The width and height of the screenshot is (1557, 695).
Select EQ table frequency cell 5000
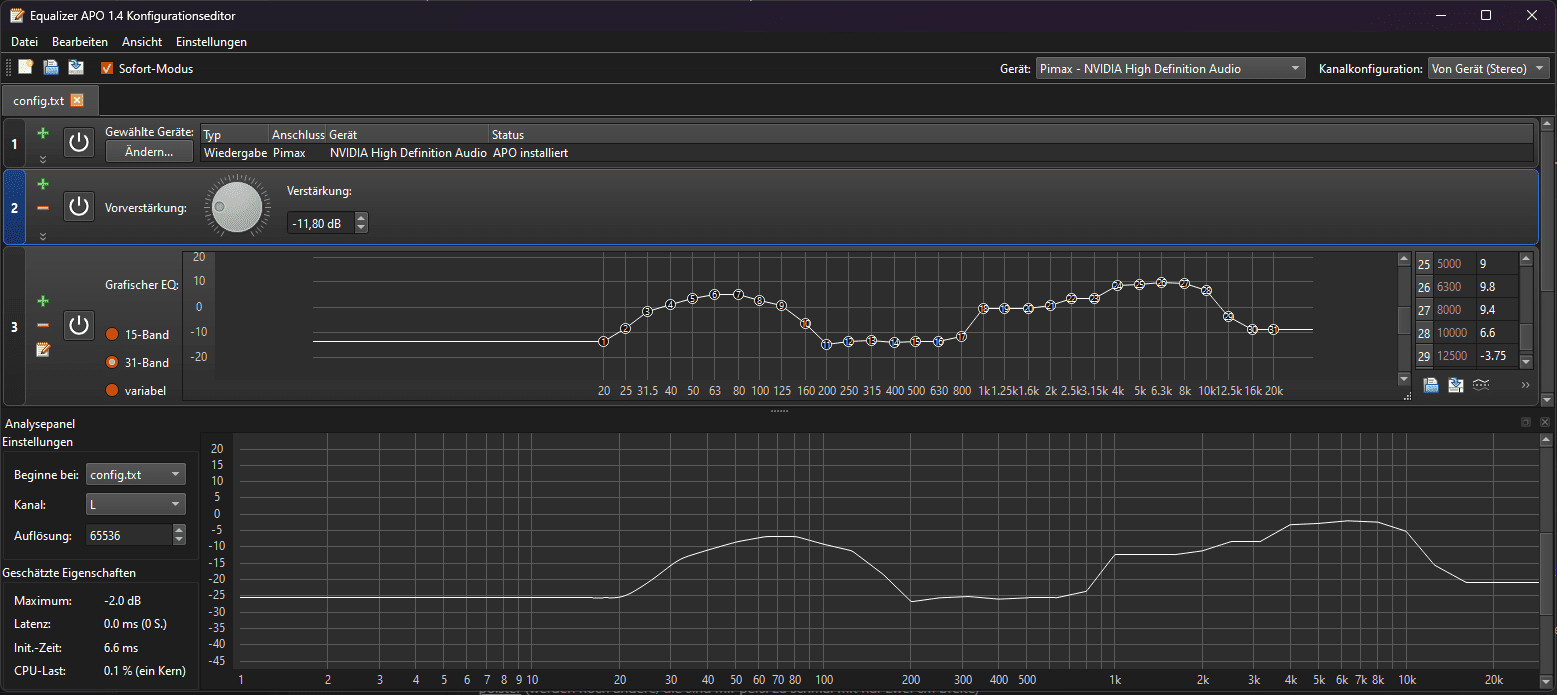[1454, 264]
